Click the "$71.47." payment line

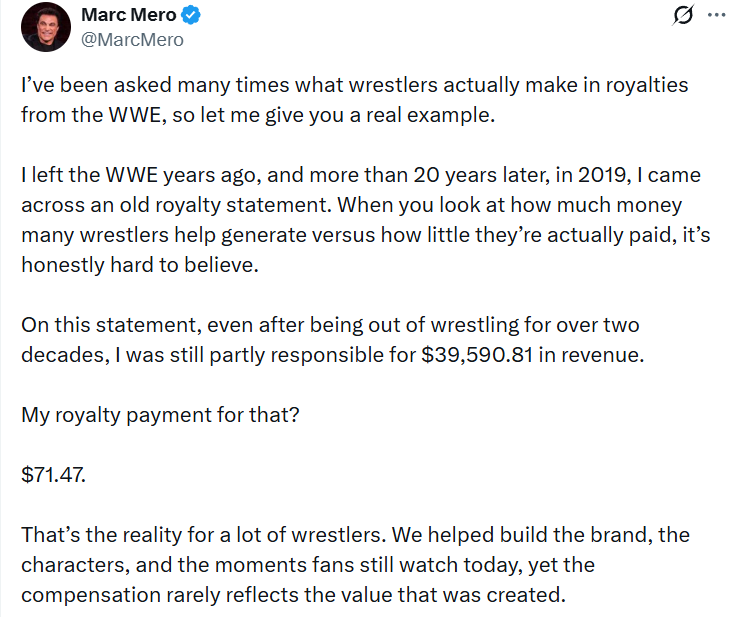(x=53, y=474)
